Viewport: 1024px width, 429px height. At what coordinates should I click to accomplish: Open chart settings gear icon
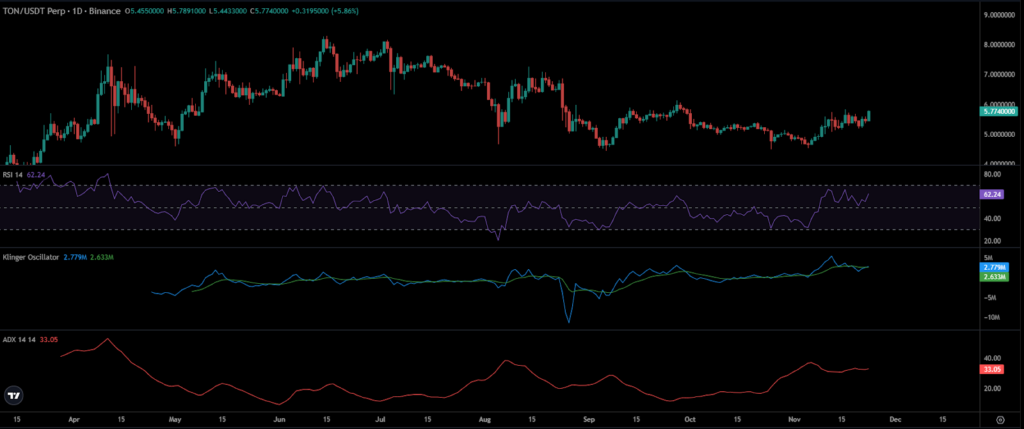(x=1000, y=420)
